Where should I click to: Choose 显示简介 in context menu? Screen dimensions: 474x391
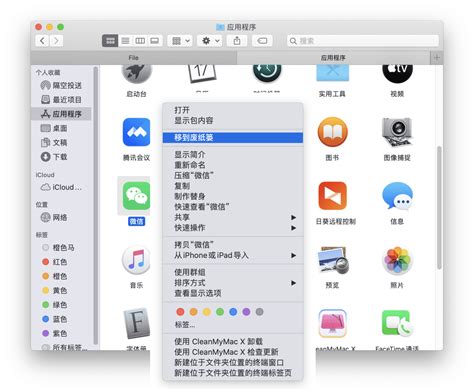pos(233,154)
